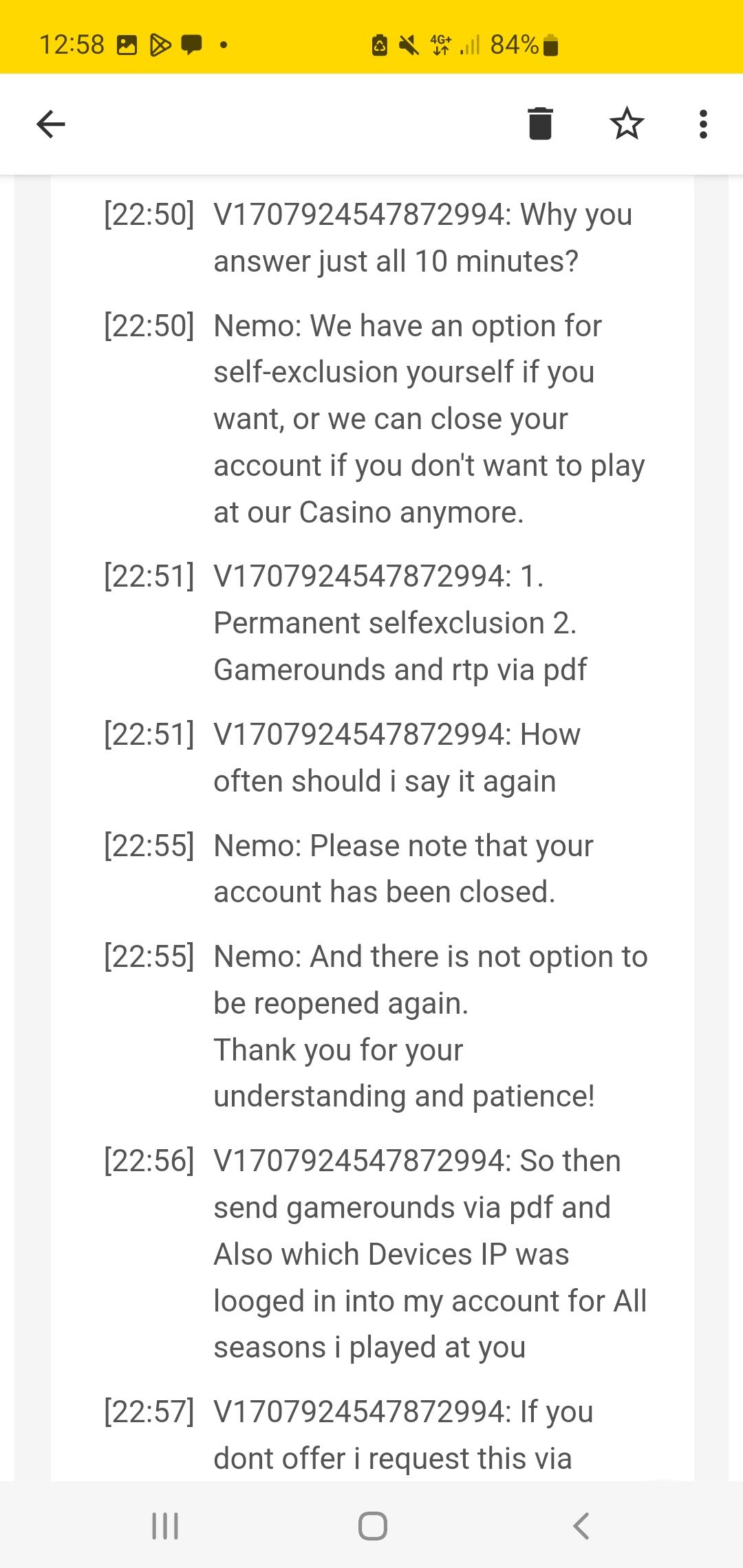Tap the image notification icon
743x1568 pixels.
coord(127,45)
